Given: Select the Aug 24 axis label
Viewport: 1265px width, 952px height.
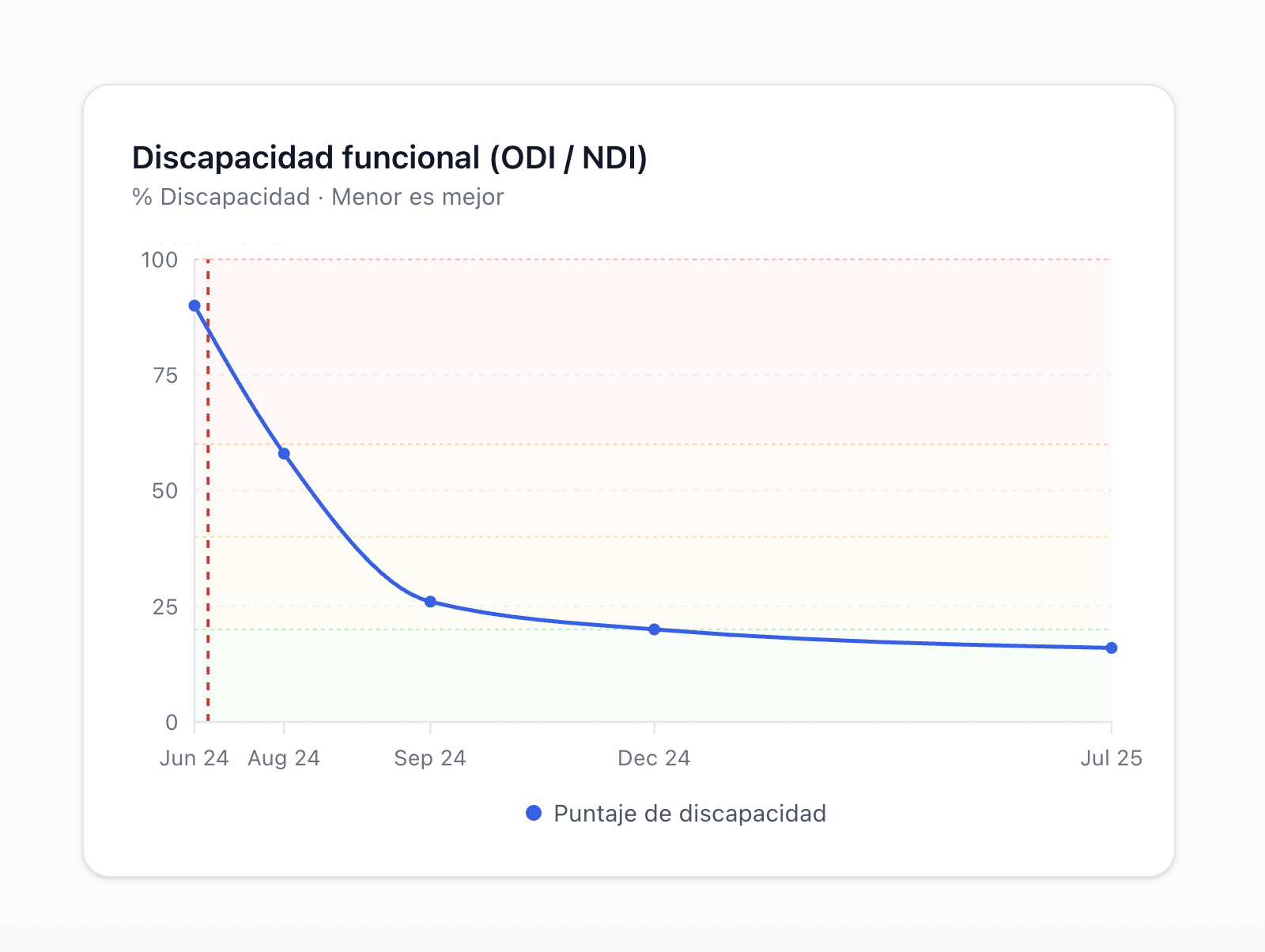Looking at the screenshot, I should [284, 758].
